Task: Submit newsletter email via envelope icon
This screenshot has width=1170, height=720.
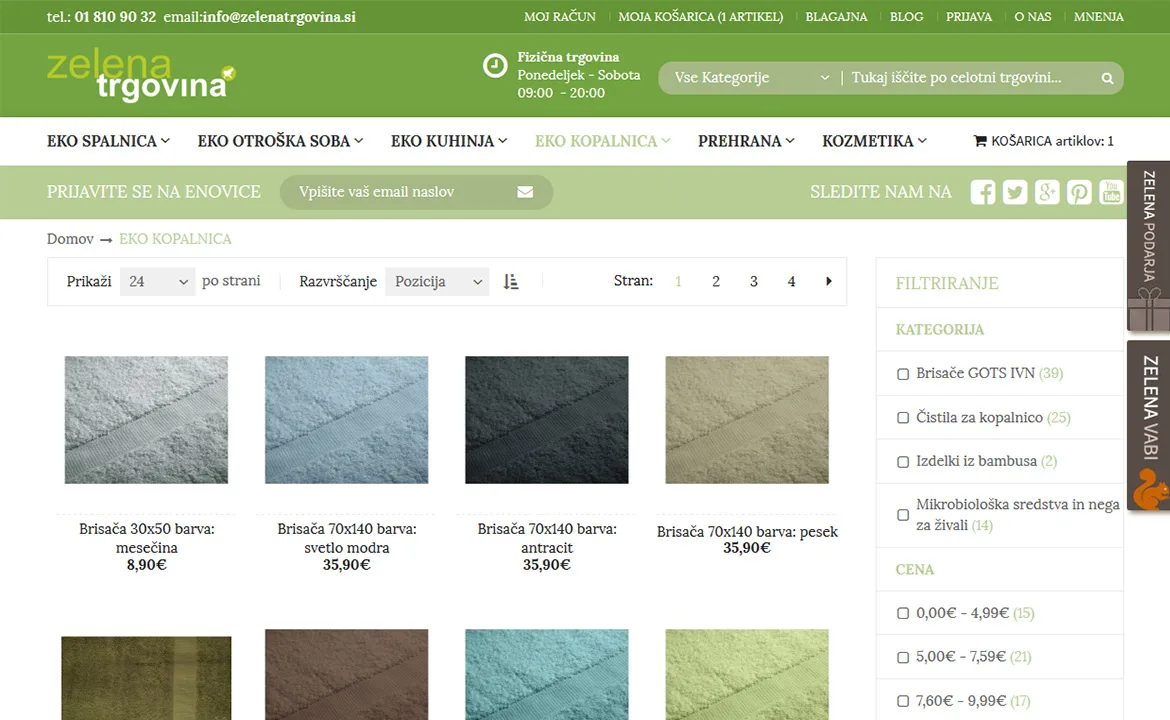Action: [x=525, y=192]
